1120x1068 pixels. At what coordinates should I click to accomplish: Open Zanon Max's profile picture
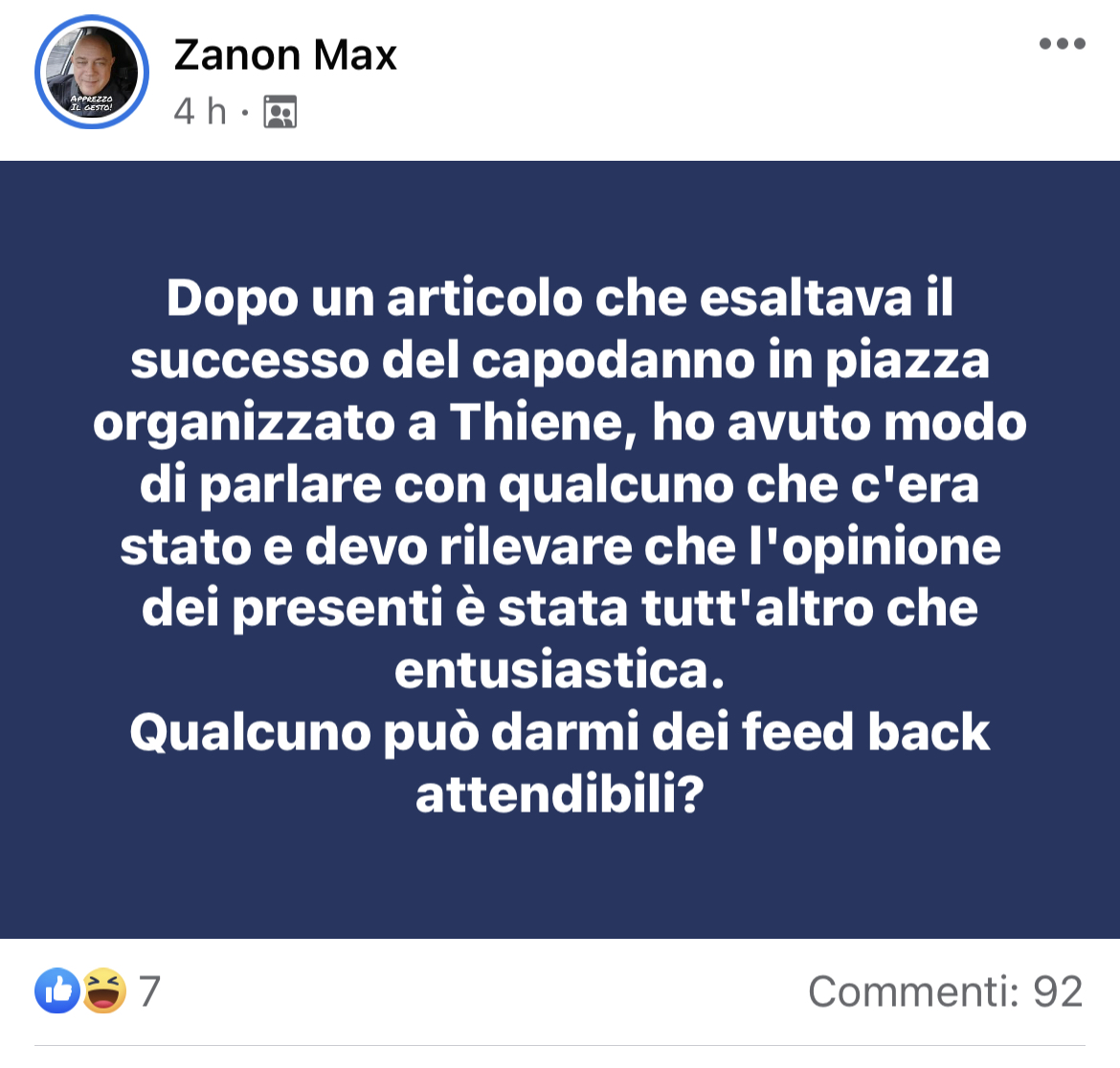(92, 72)
